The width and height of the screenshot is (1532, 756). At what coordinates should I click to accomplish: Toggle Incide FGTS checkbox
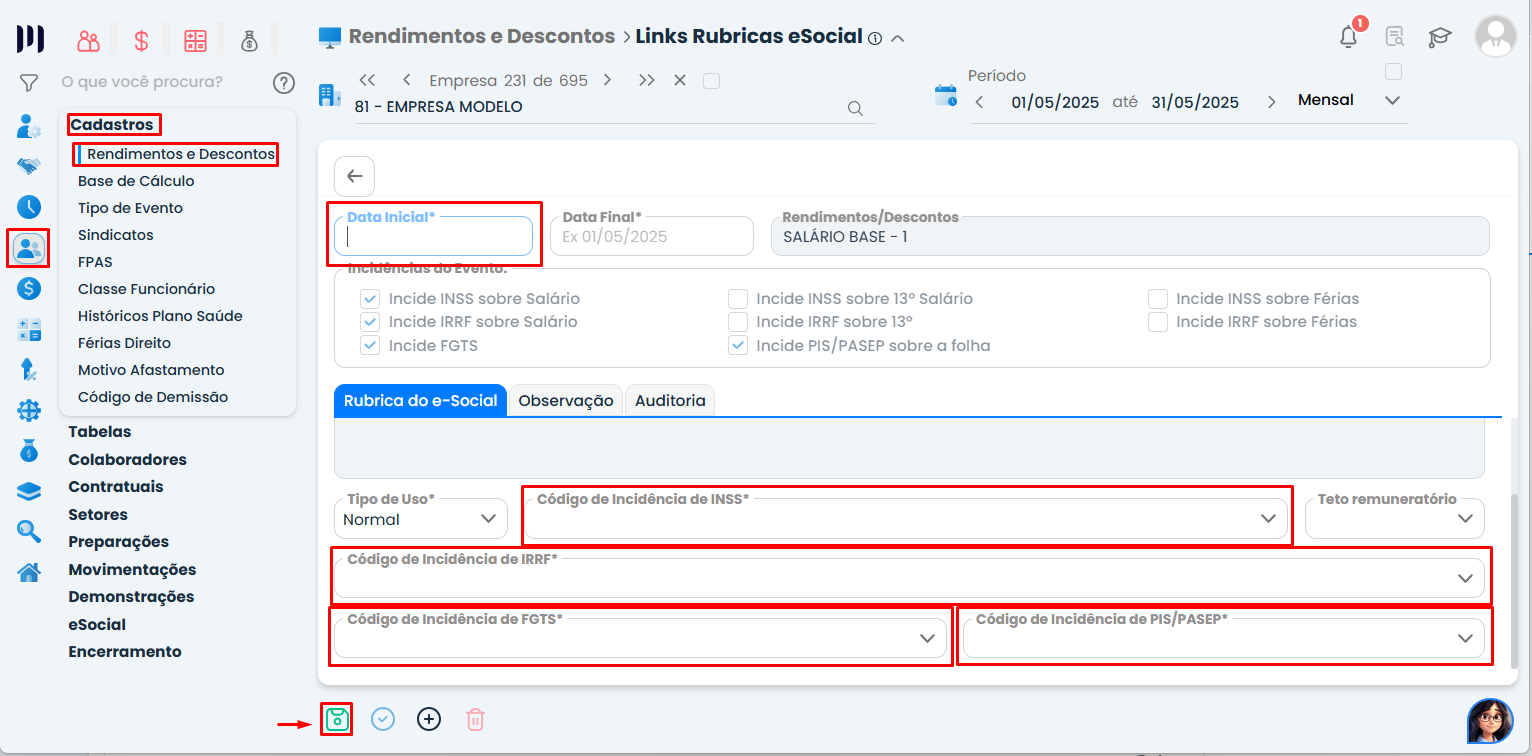[x=371, y=345]
